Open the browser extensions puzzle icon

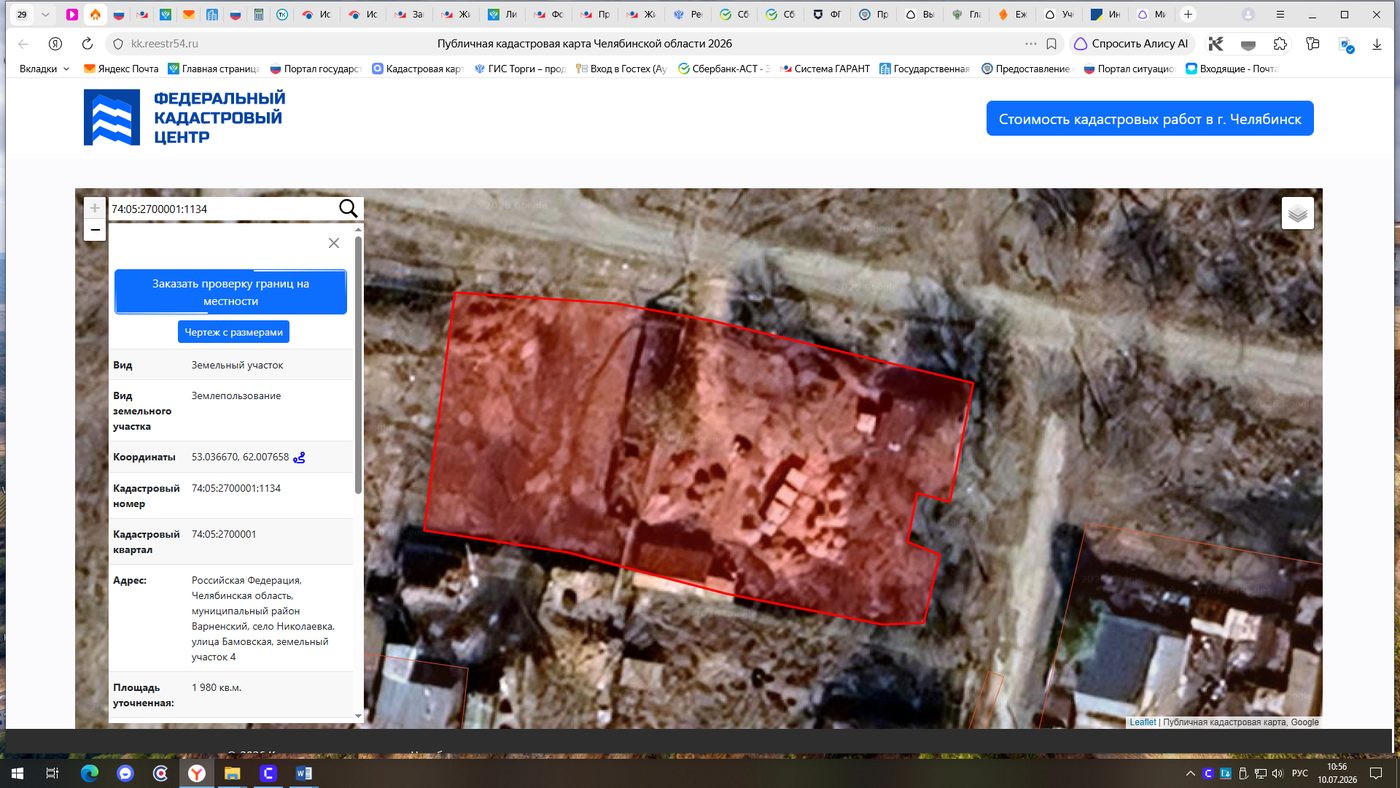click(x=1280, y=44)
